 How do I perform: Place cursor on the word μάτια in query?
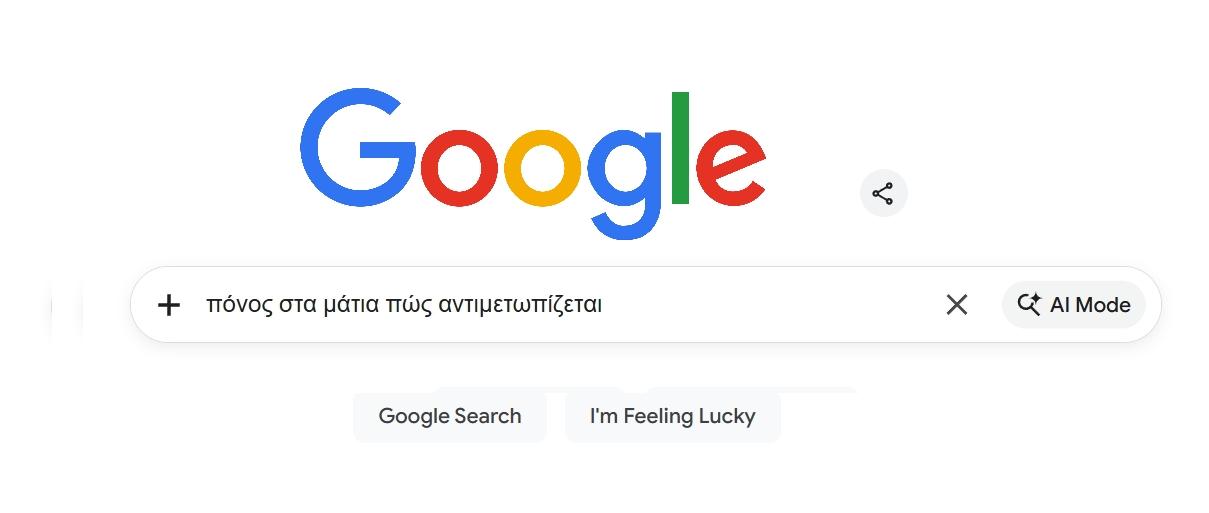(351, 305)
